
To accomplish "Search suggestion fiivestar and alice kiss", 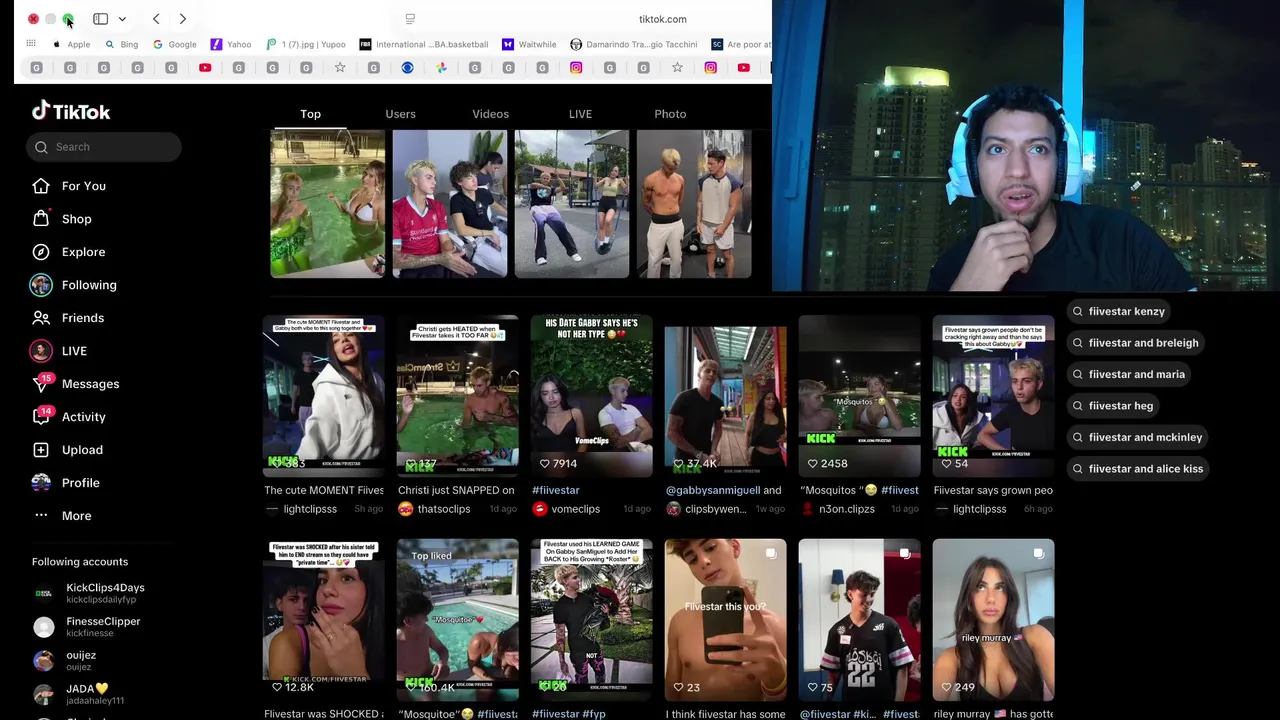I will (x=1137, y=469).
